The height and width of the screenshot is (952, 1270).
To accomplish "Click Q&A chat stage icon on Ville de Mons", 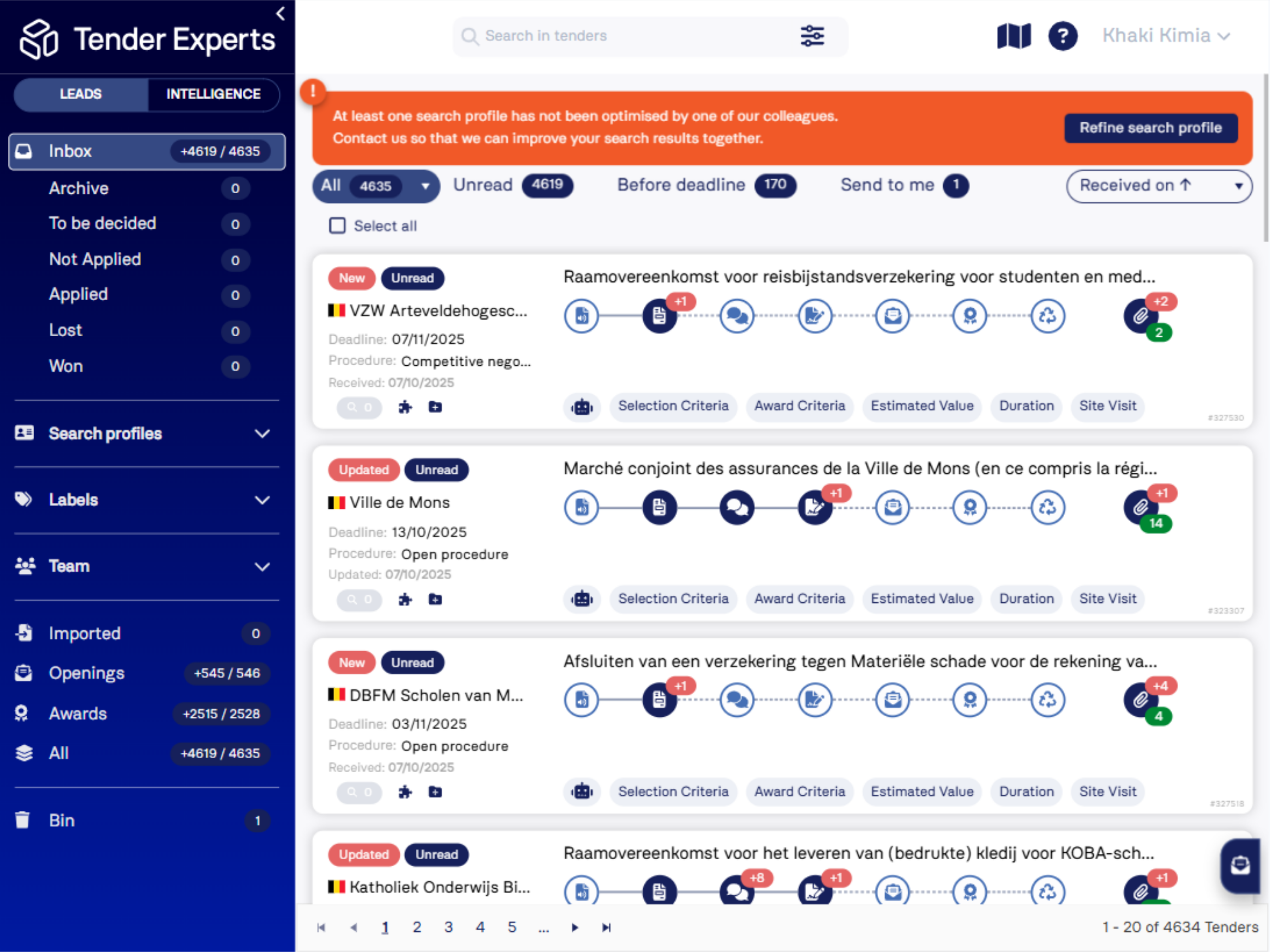I will click(737, 507).
